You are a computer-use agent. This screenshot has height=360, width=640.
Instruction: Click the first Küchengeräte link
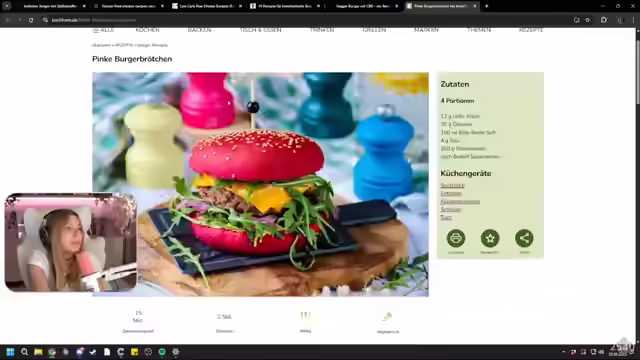pyautogui.click(x=452, y=185)
